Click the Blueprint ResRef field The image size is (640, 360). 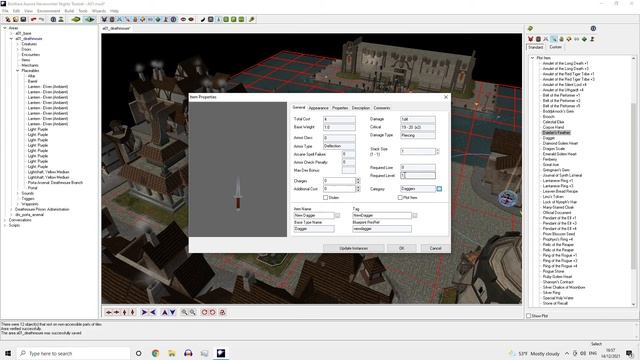pyautogui.click(x=382, y=229)
